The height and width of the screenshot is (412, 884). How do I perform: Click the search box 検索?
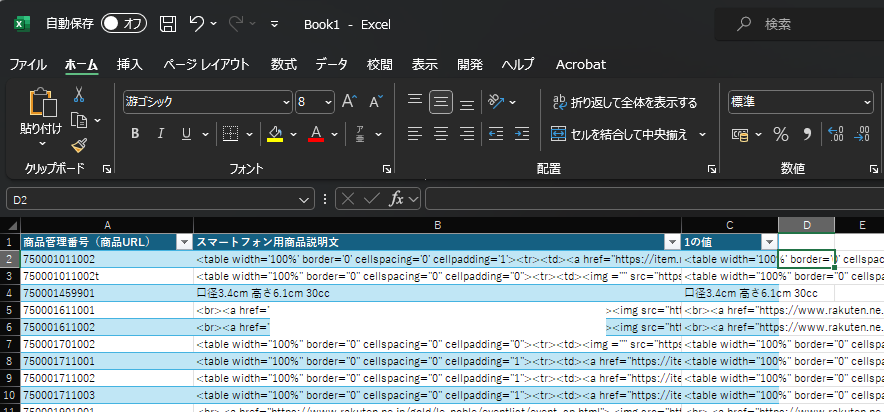(799, 24)
